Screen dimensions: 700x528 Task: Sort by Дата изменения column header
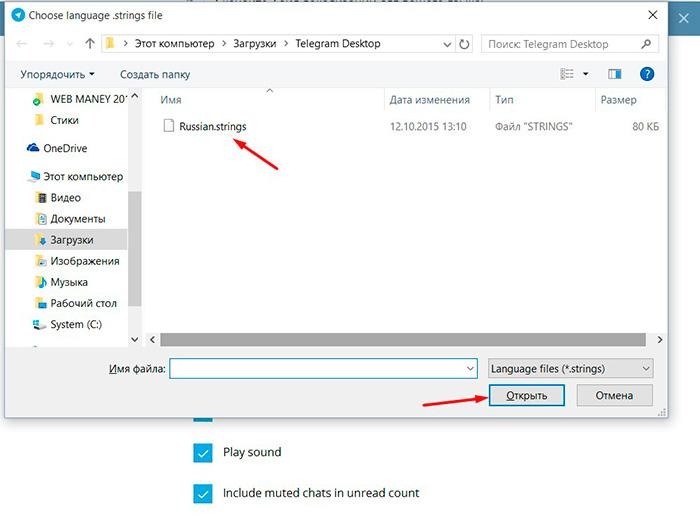click(429, 100)
